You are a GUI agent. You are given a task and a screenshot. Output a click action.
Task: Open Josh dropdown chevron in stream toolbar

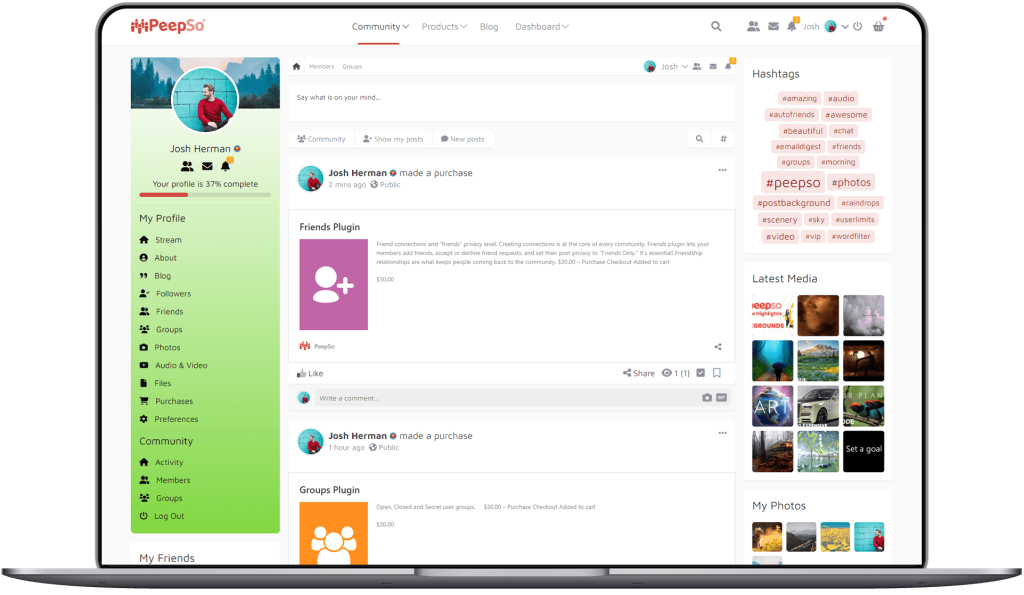[685, 67]
